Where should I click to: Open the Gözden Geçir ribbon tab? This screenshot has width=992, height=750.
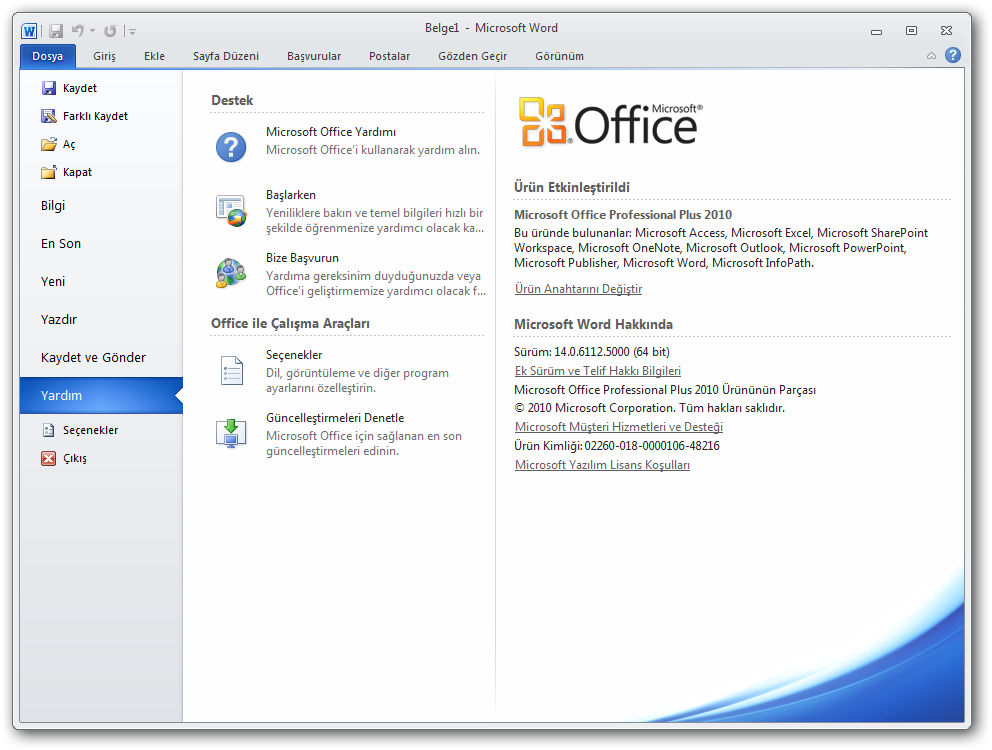pyautogui.click(x=473, y=56)
